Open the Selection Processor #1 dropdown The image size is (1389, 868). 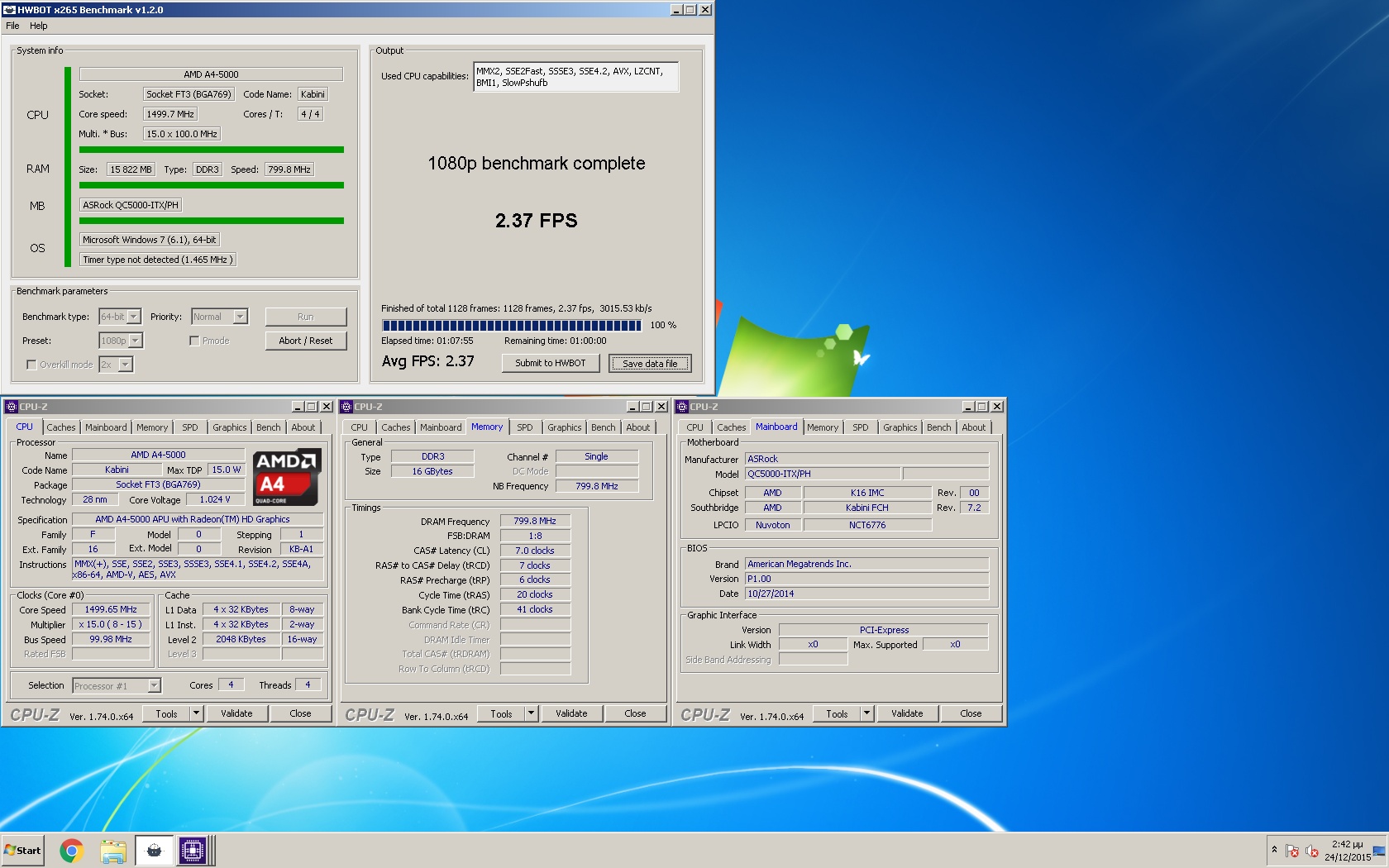pyautogui.click(x=117, y=685)
